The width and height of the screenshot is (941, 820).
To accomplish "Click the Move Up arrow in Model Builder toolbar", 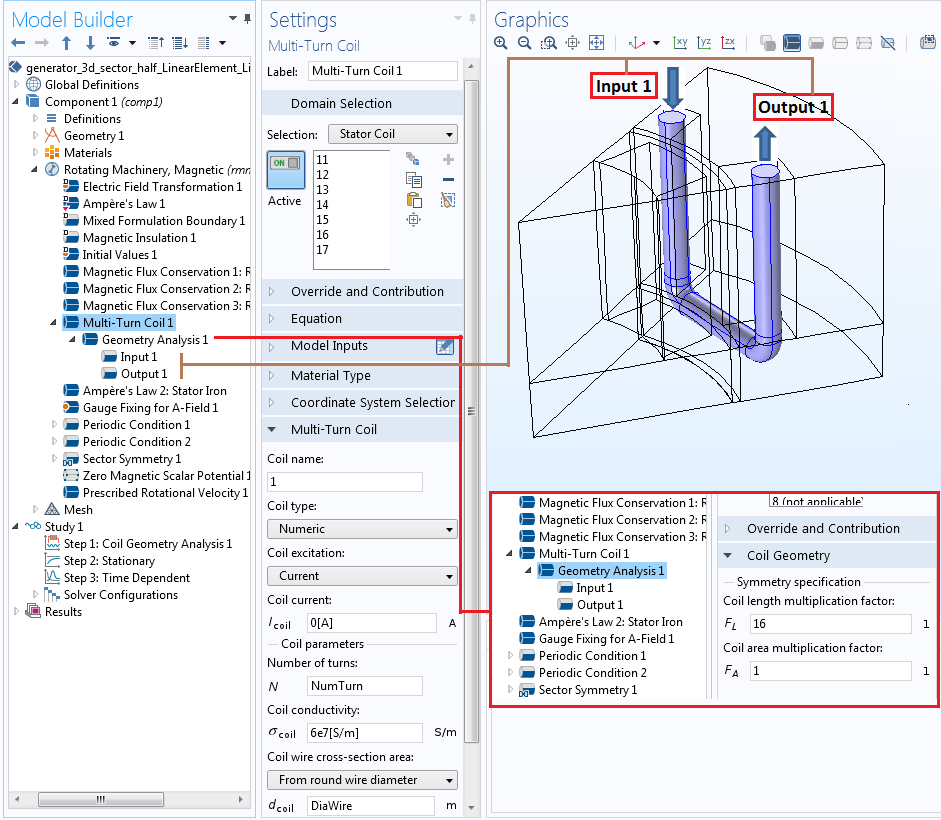I will 65,42.
